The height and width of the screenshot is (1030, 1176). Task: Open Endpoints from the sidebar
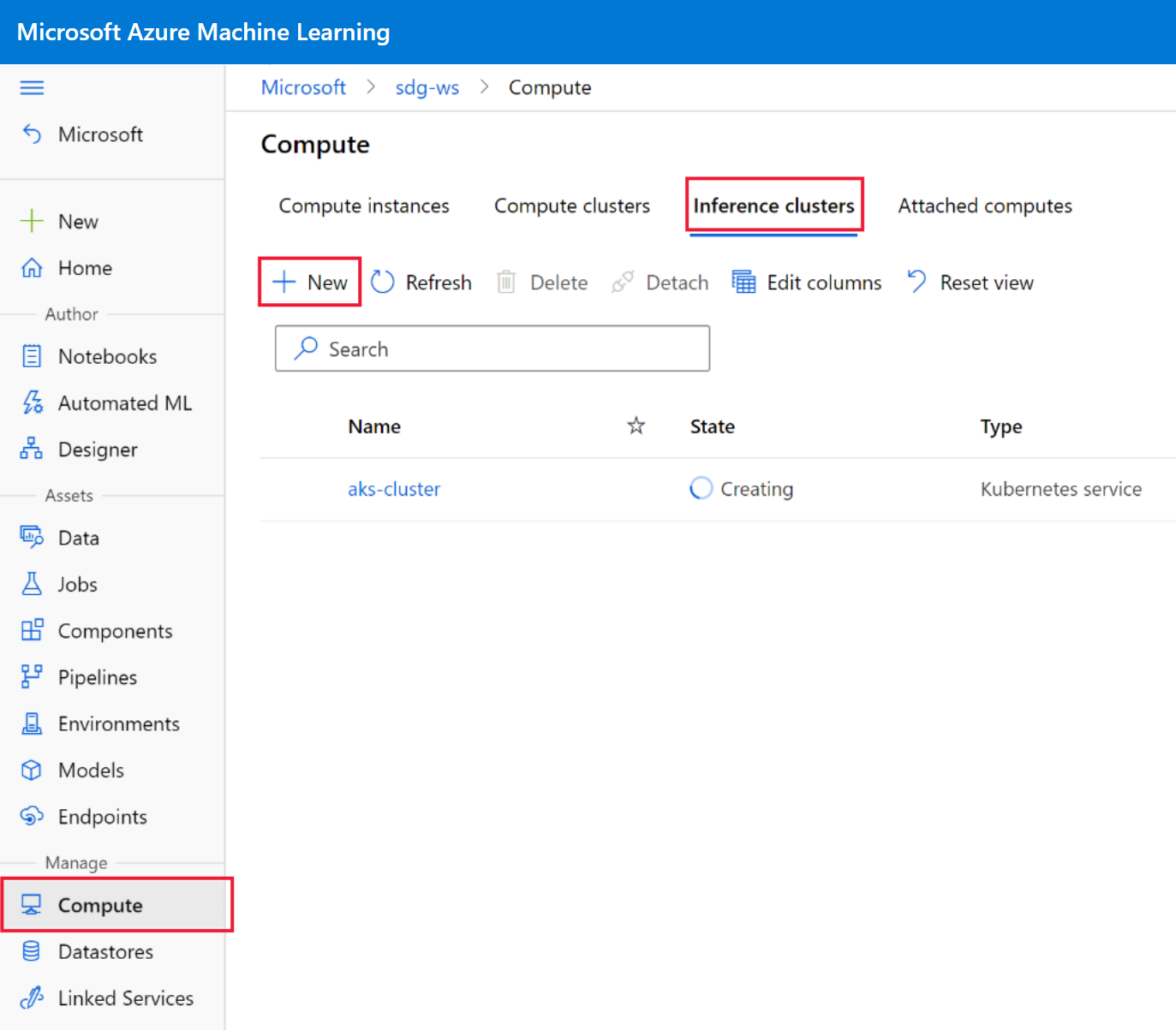102,817
